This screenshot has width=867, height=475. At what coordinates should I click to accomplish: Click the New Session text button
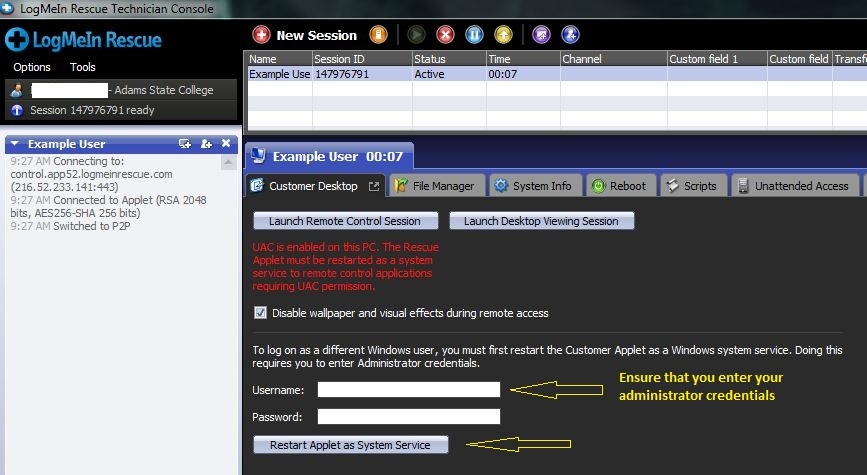[x=317, y=35]
